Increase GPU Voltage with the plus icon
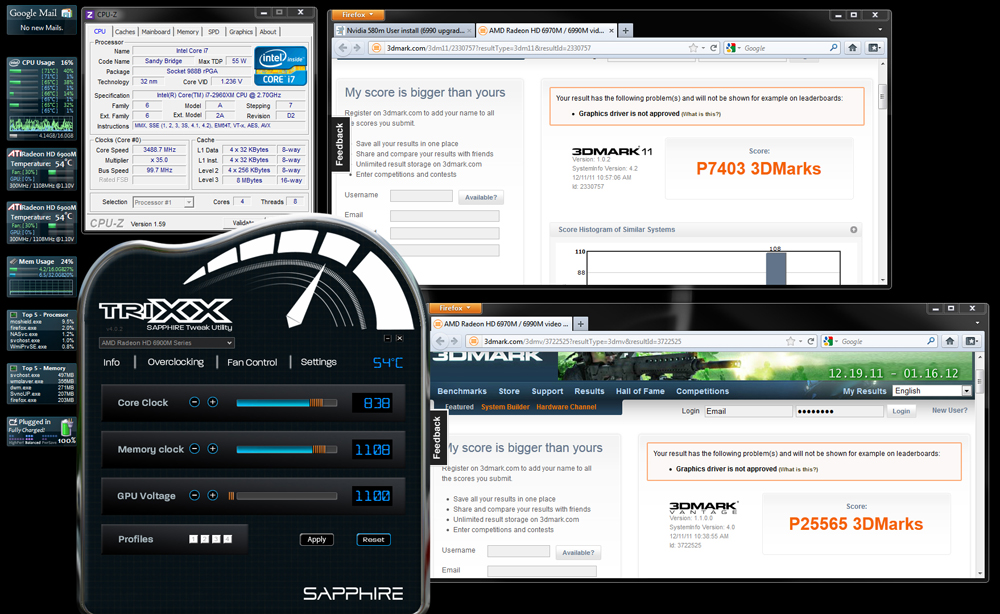The height and width of the screenshot is (614, 1000). coord(213,495)
